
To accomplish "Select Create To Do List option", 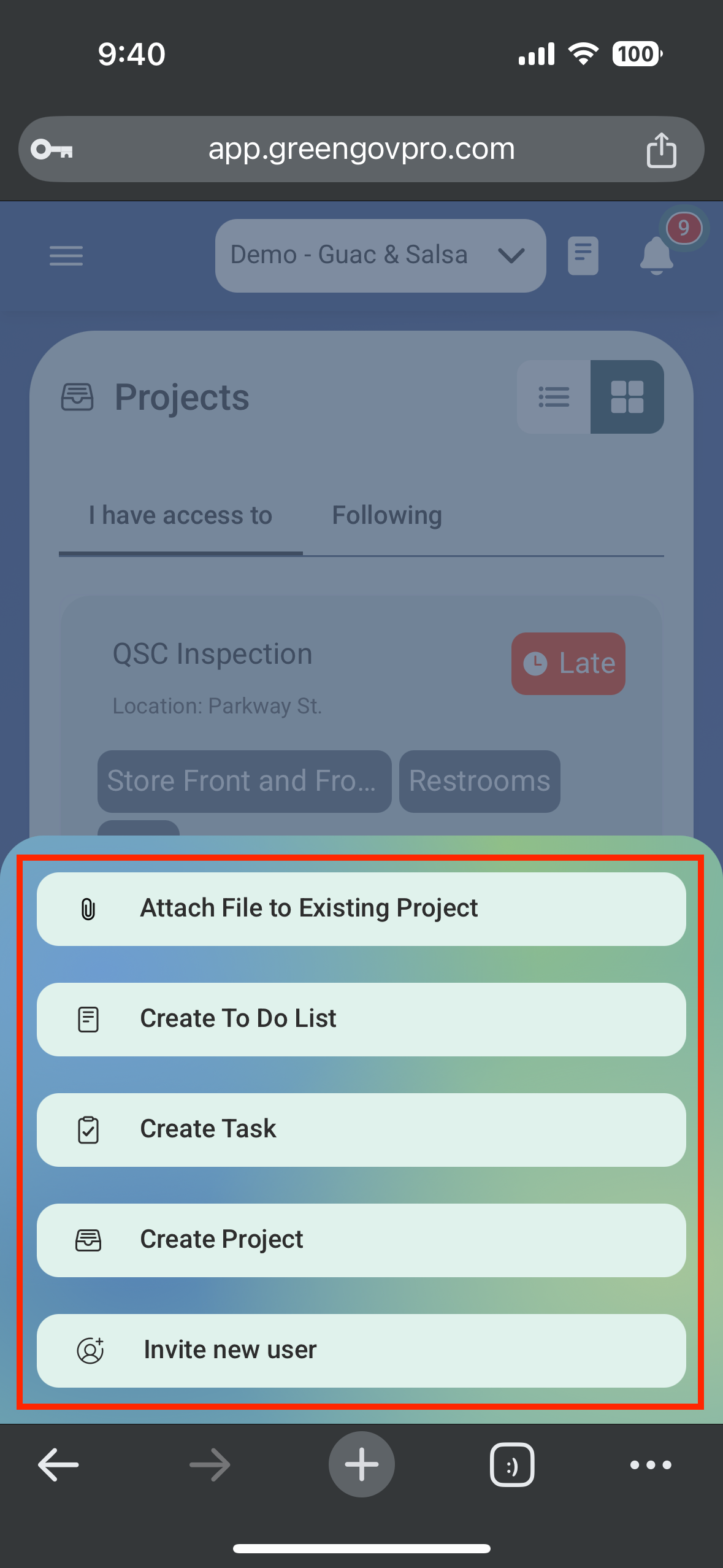I will (361, 1019).
